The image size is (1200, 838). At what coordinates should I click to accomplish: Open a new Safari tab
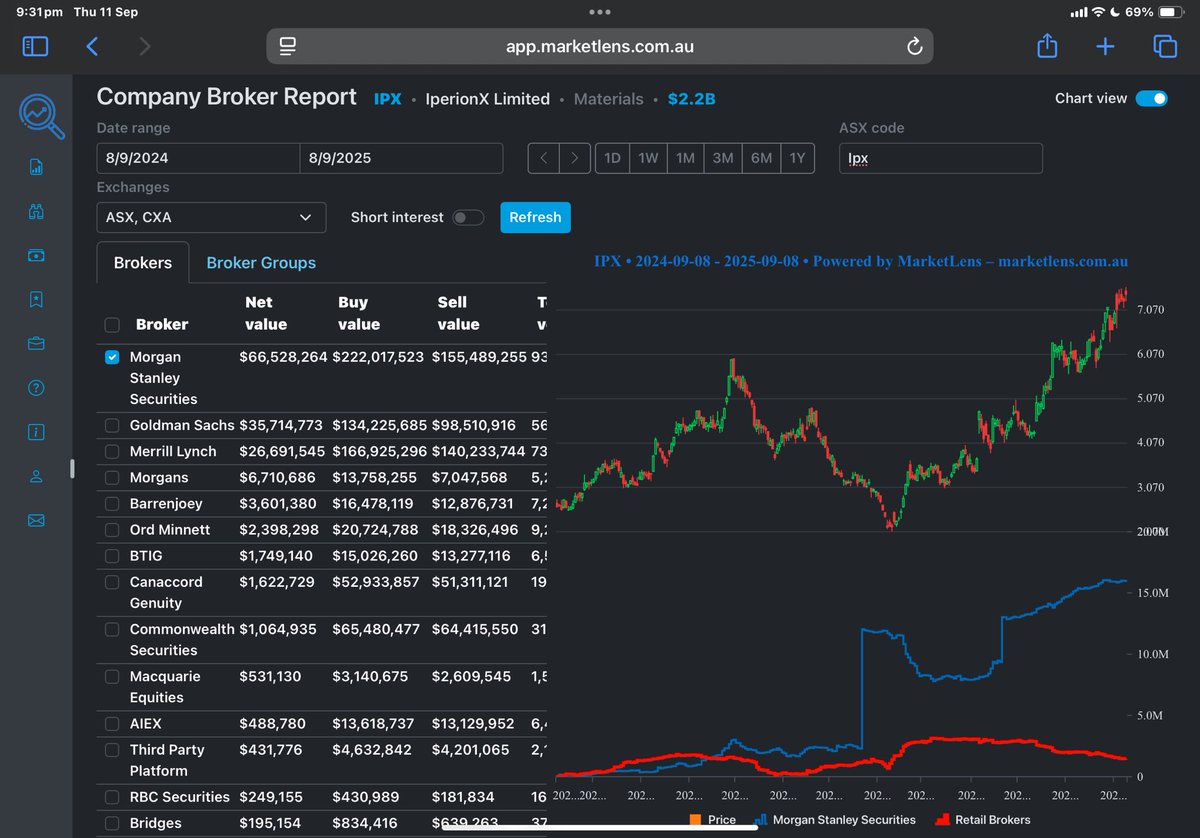1105,46
